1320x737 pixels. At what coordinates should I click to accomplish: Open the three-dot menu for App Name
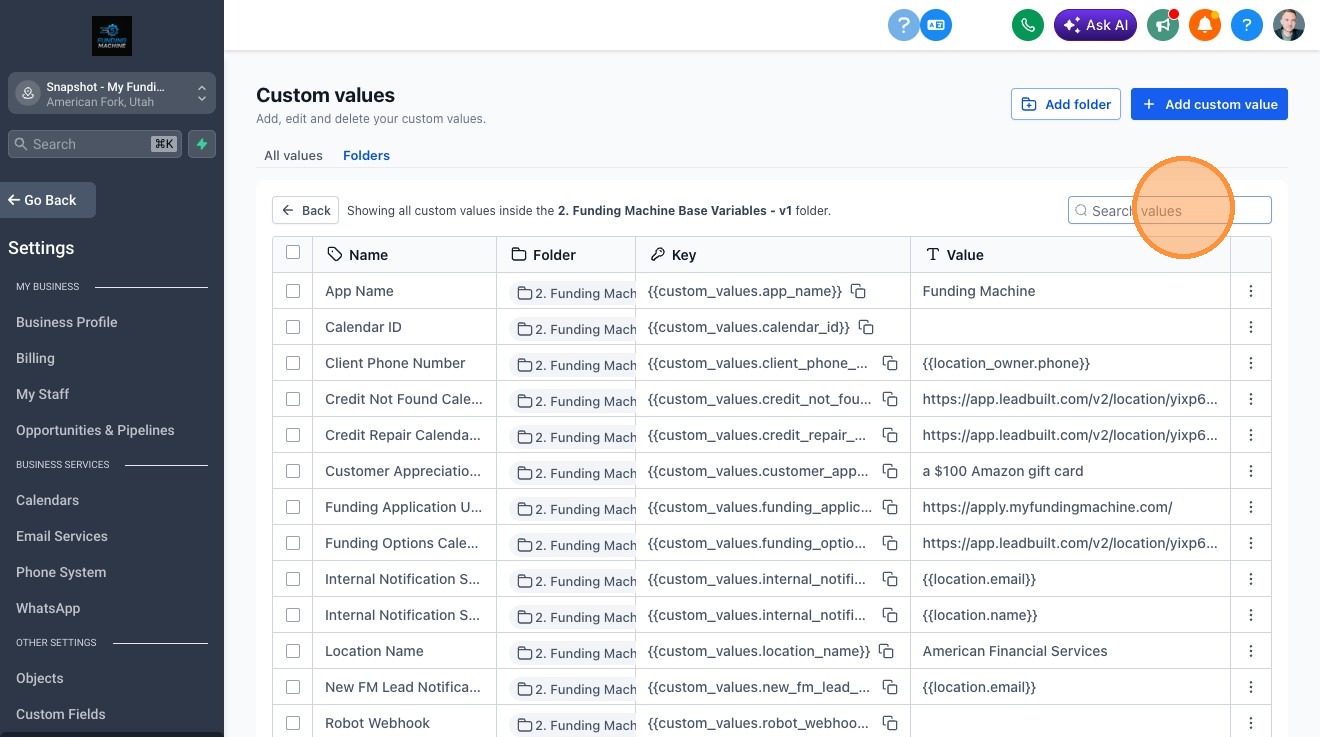tap(1251, 291)
